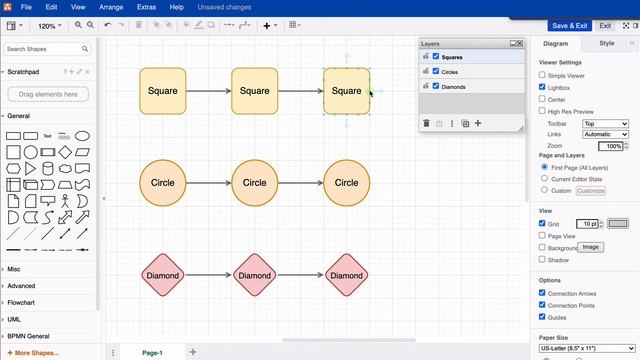
Task: Toggle visibility of Circles layer
Action: [x=436, y=71]
